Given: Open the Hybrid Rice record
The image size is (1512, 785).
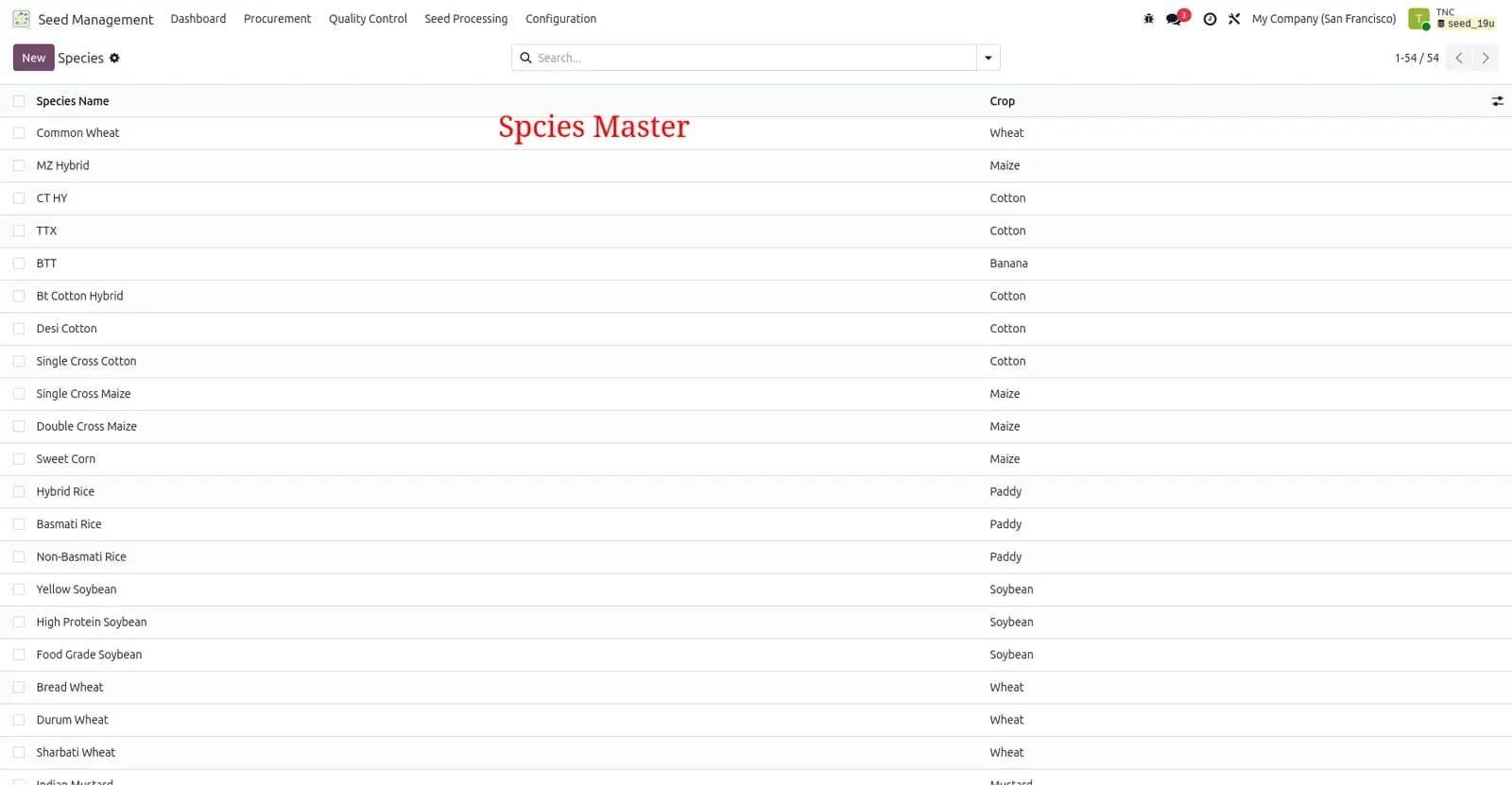Looking at the screenshot, I should coord(65,492).
